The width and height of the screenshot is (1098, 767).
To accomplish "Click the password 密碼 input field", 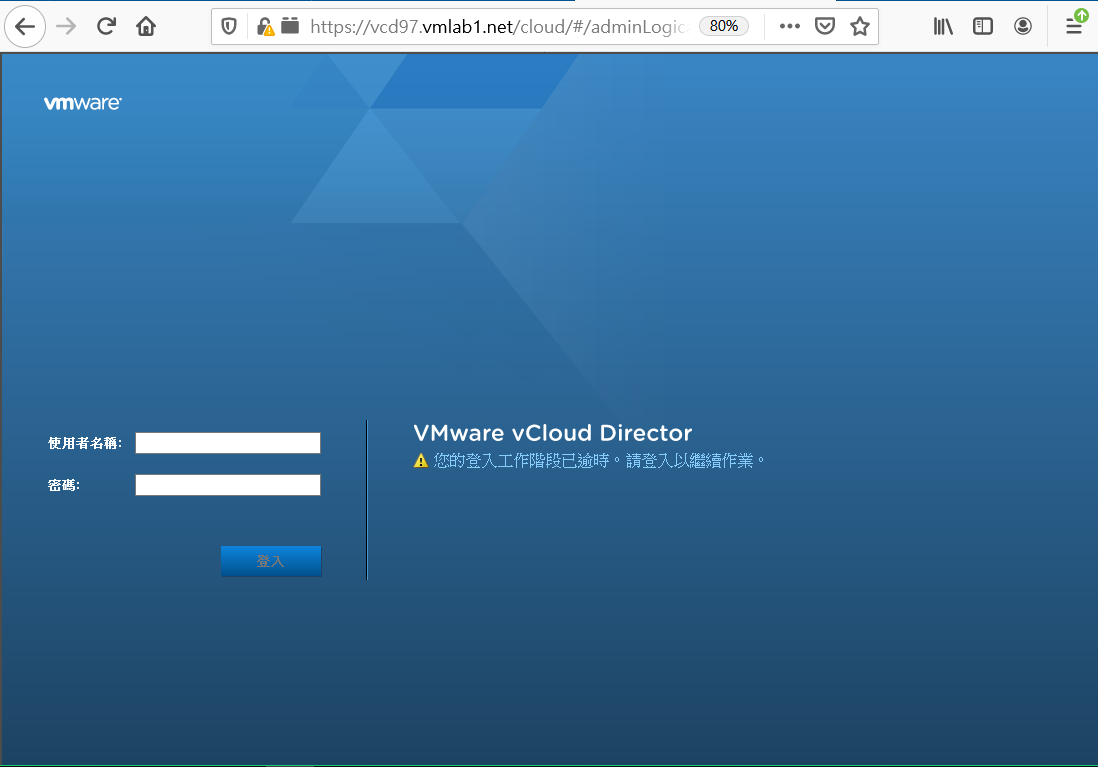I will point(227,484).
